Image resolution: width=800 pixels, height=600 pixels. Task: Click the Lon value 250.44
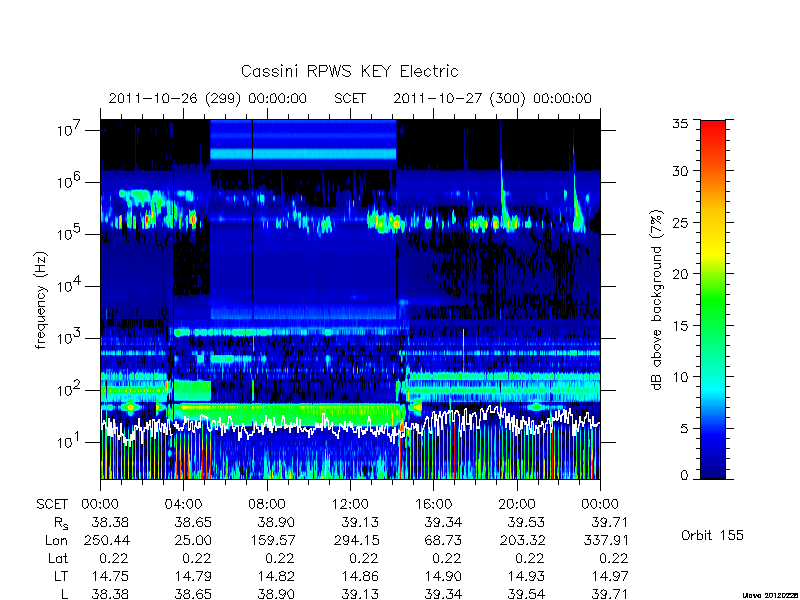coord(107,540)
